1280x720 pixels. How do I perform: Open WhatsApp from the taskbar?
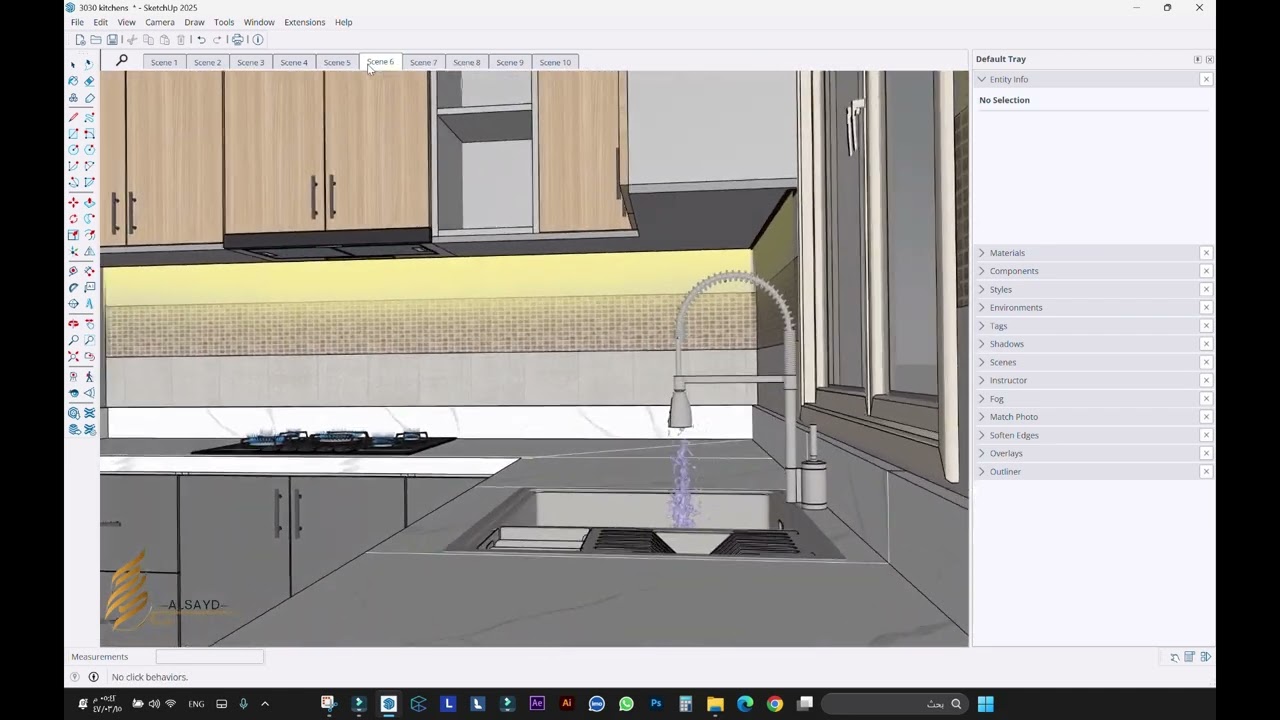pos(626,704)
